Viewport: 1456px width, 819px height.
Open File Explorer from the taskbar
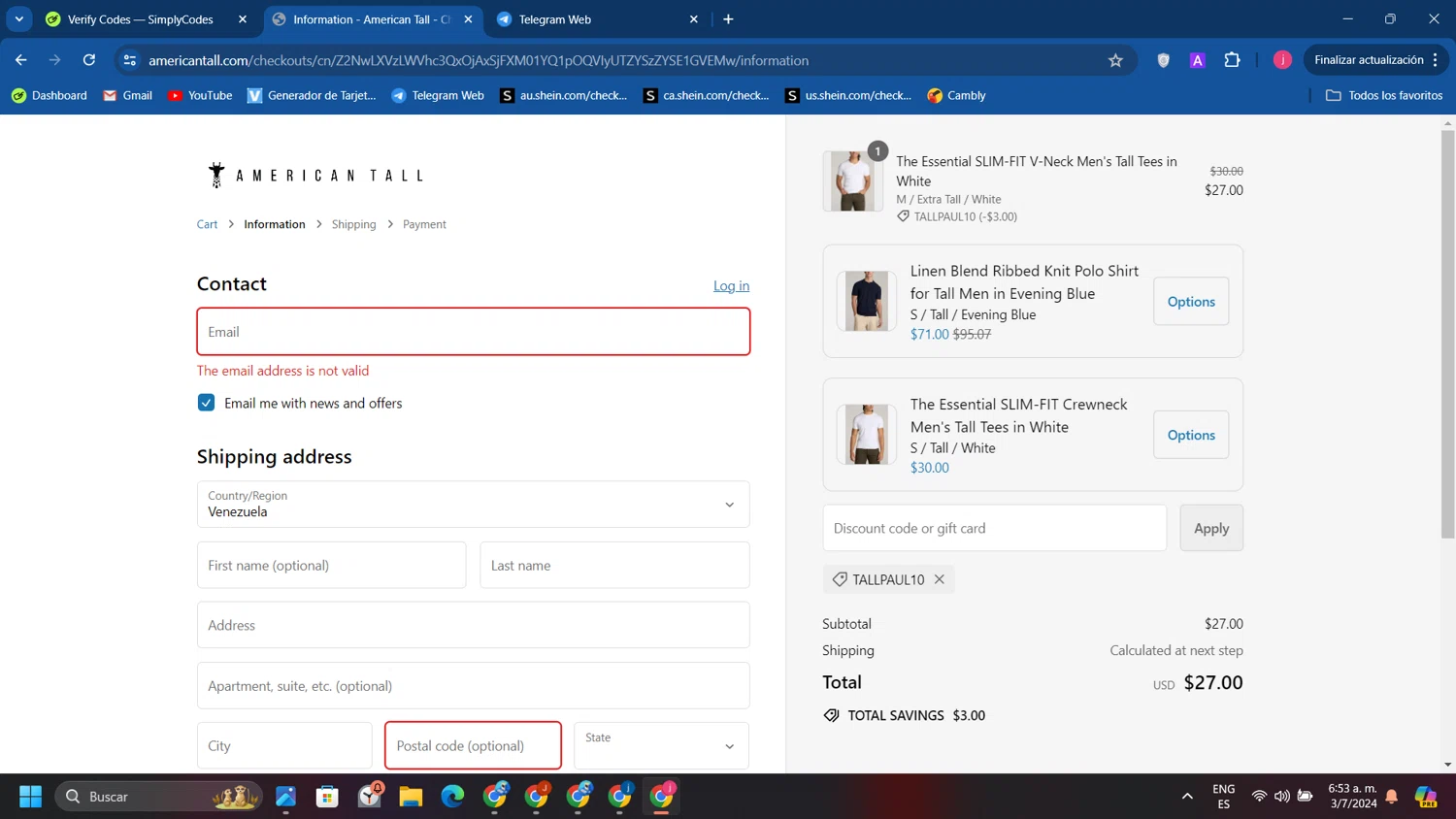411,797
